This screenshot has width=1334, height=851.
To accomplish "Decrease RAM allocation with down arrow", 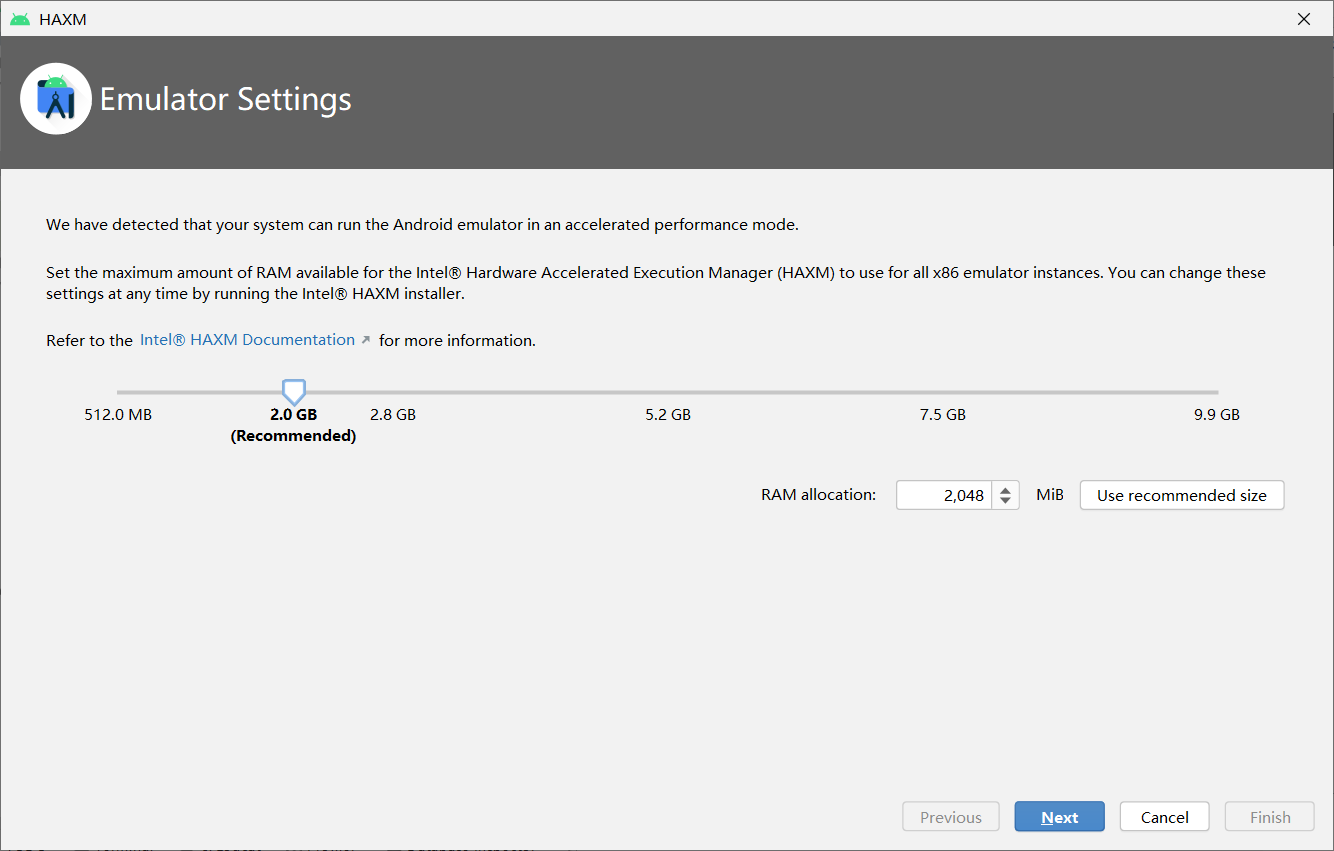I will (1005, 502).
